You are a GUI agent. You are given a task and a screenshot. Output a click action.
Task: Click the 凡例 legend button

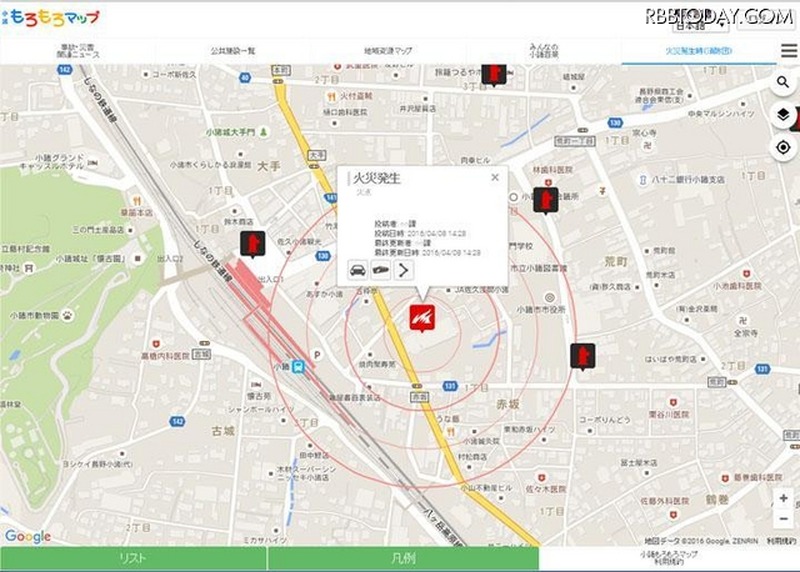click(403, 559)
